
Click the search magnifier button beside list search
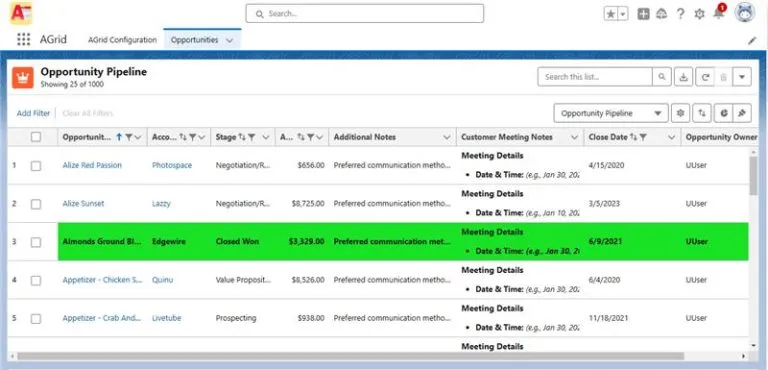pos(662,77)
